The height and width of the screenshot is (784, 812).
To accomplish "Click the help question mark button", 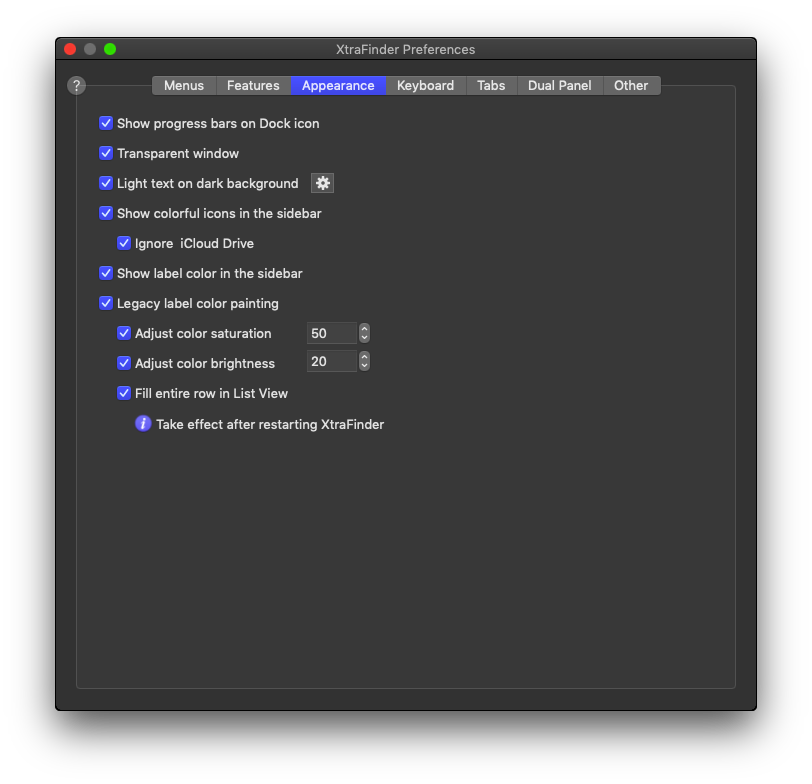I will tap(76, 86).
